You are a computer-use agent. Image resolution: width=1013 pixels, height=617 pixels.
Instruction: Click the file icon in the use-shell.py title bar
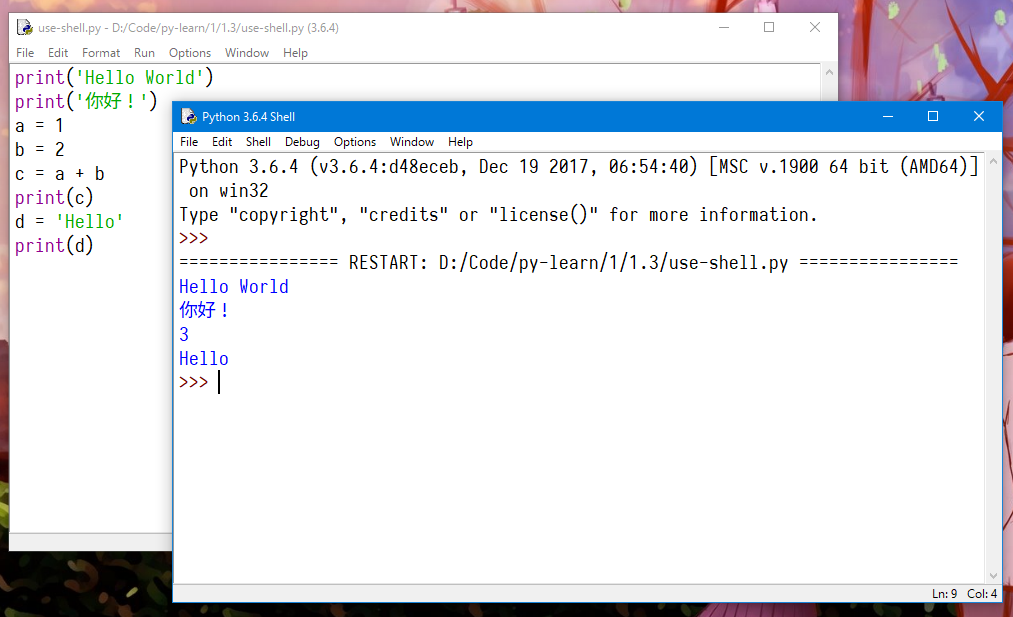click(22, 27)
